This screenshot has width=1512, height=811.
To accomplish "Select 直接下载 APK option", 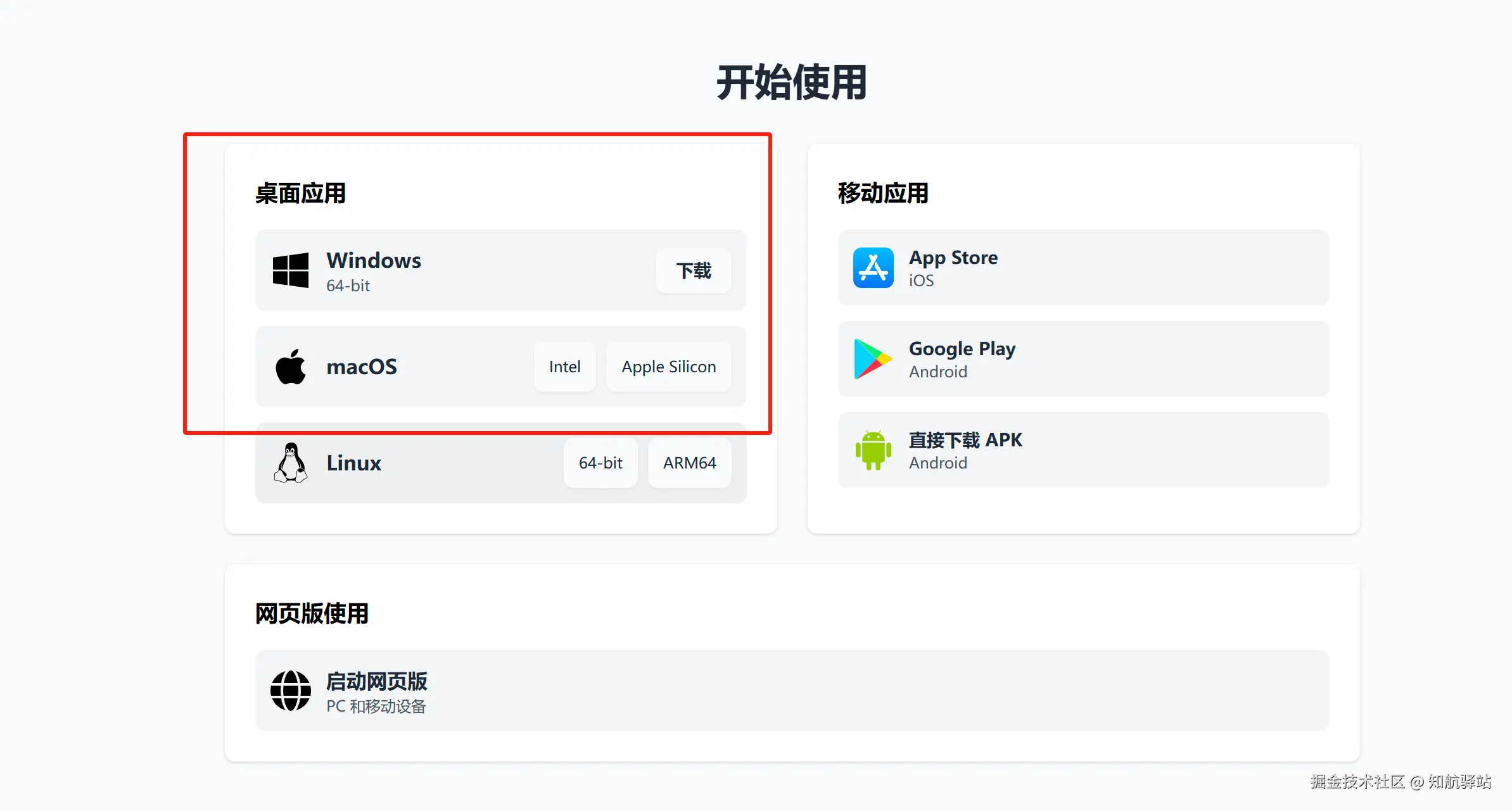I will [x=965, y=441].
